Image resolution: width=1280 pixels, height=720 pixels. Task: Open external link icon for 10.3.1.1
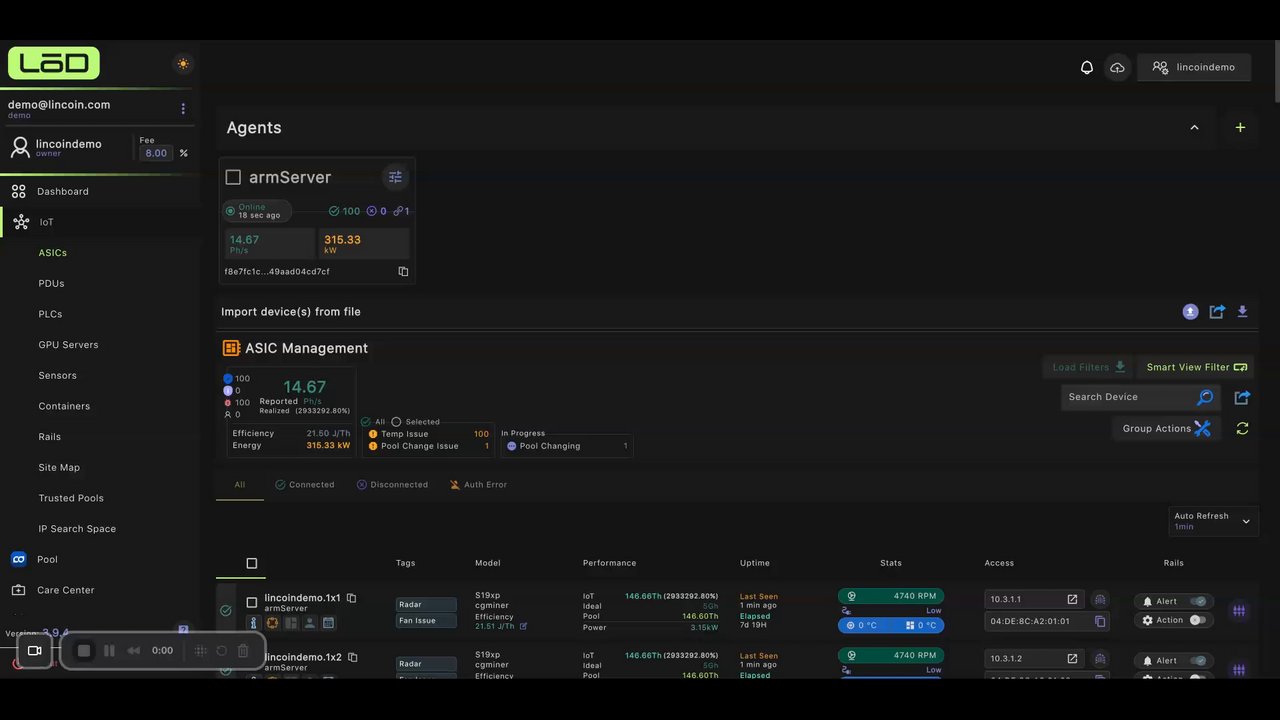pyautogui.click(x=1072, y=599)
